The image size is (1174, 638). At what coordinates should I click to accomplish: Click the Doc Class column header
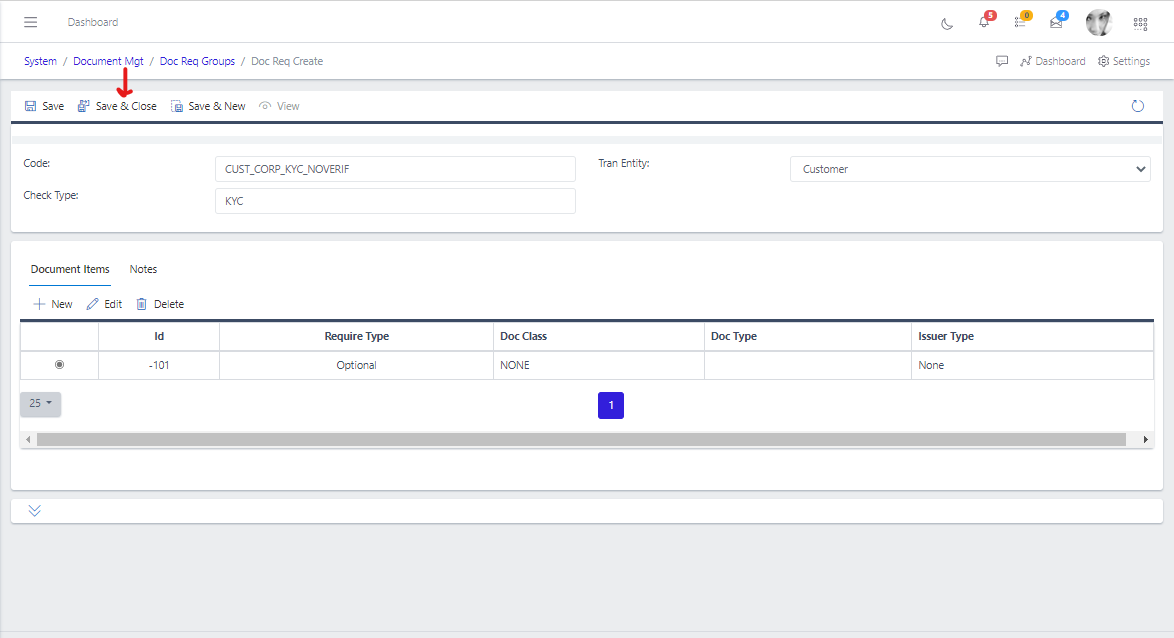[599, 336]
